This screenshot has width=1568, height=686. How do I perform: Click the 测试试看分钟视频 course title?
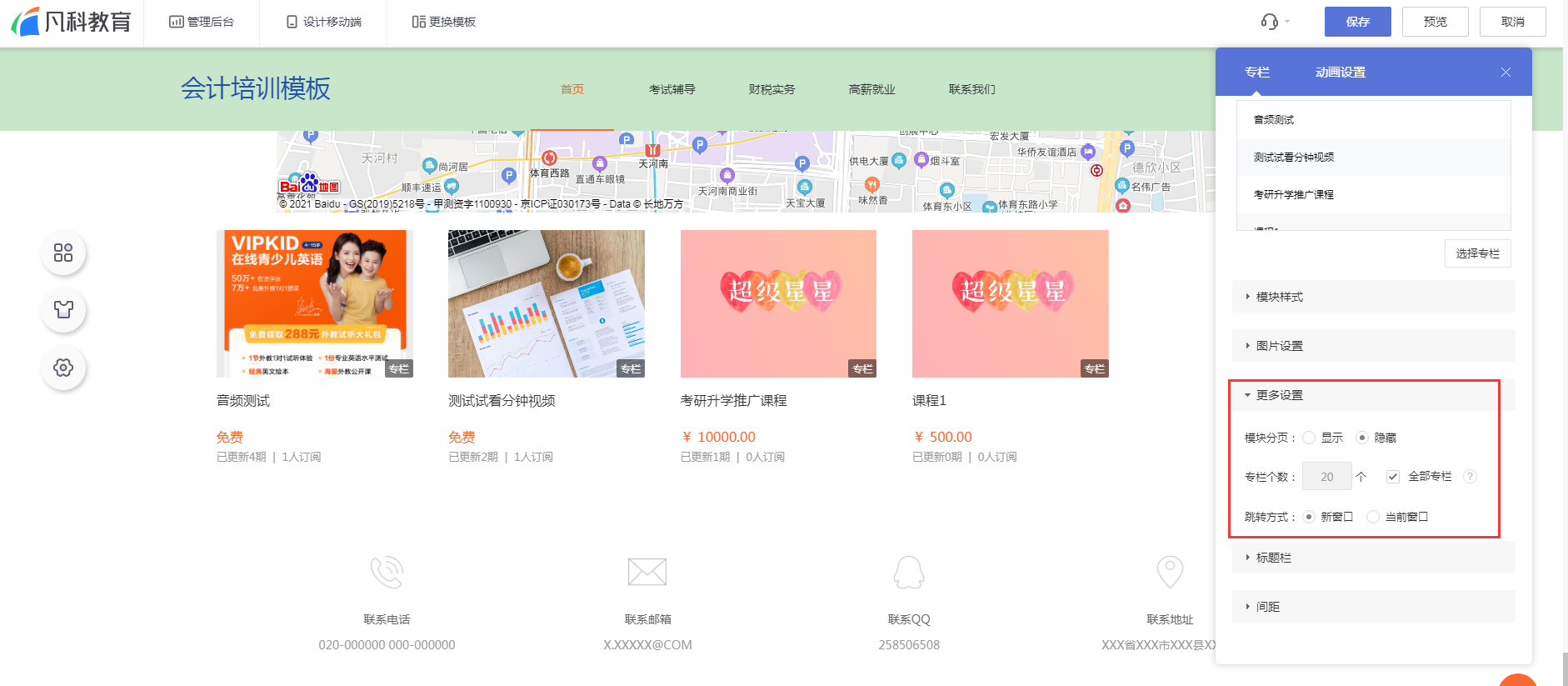[502, 401]
